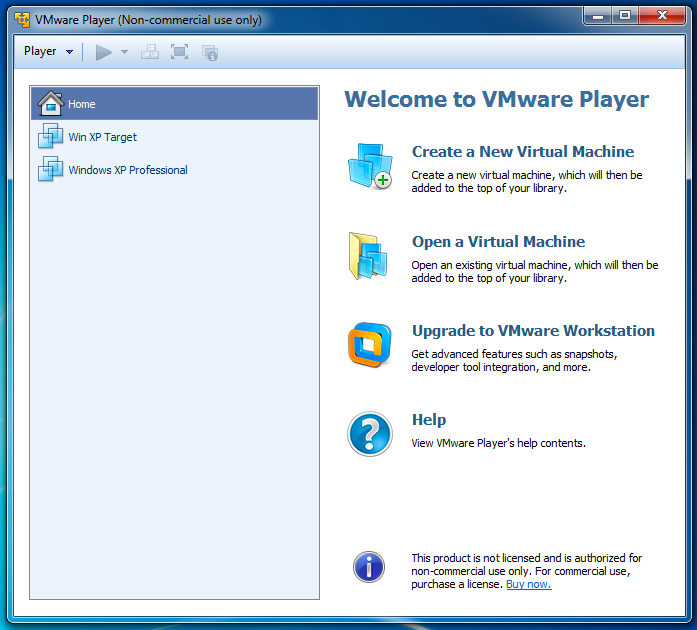The image size is (697, 630).
Task: Click the Player menu dropdown arrow
Action: coord(69,52)
